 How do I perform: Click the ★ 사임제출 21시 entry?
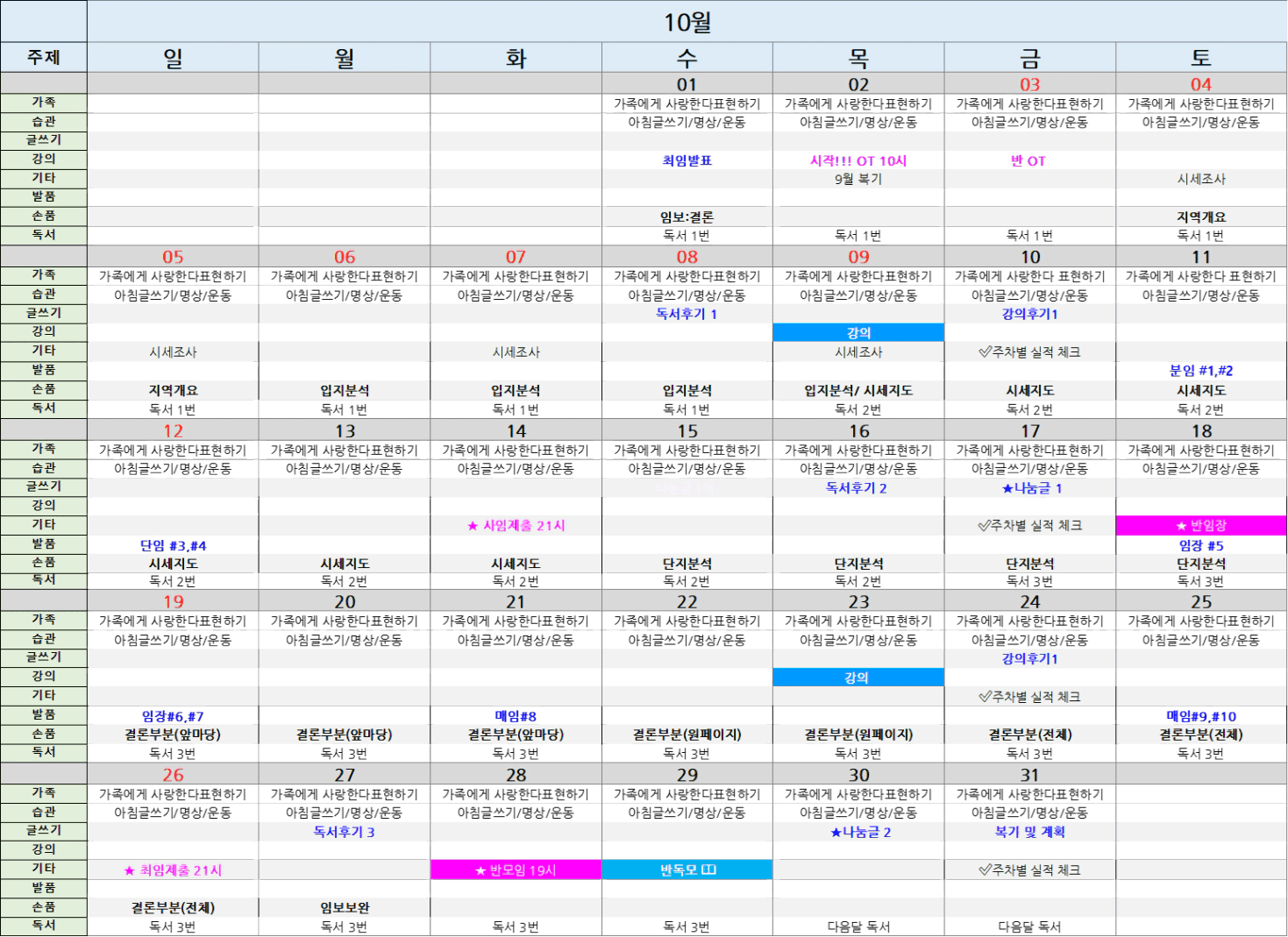point(516,526)
